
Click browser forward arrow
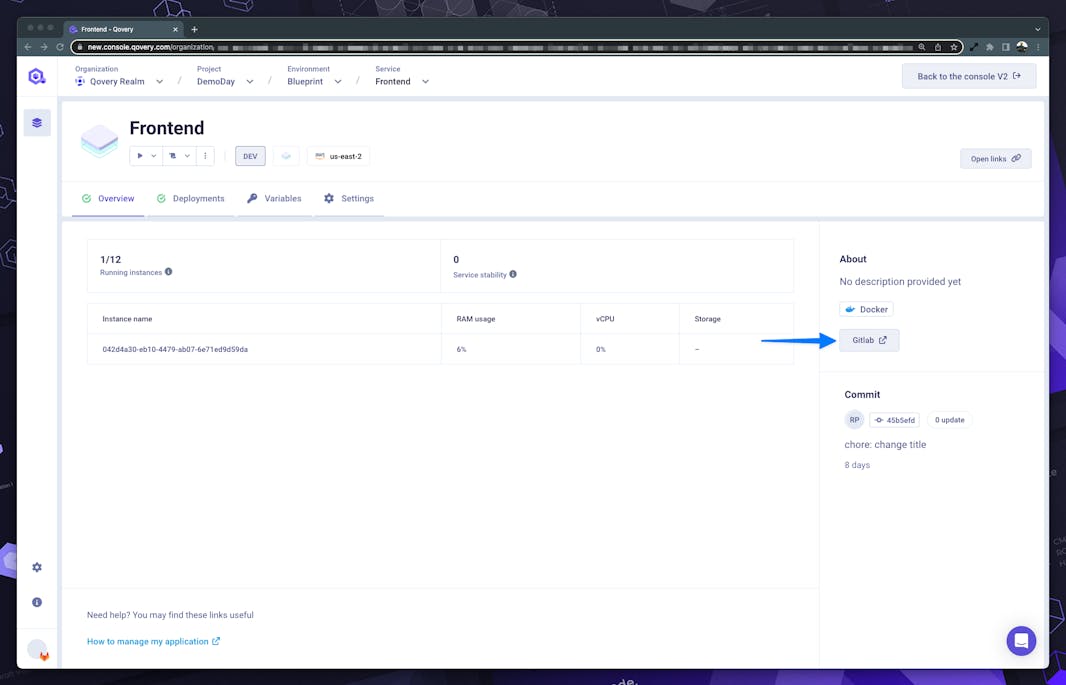coord(44,47)
